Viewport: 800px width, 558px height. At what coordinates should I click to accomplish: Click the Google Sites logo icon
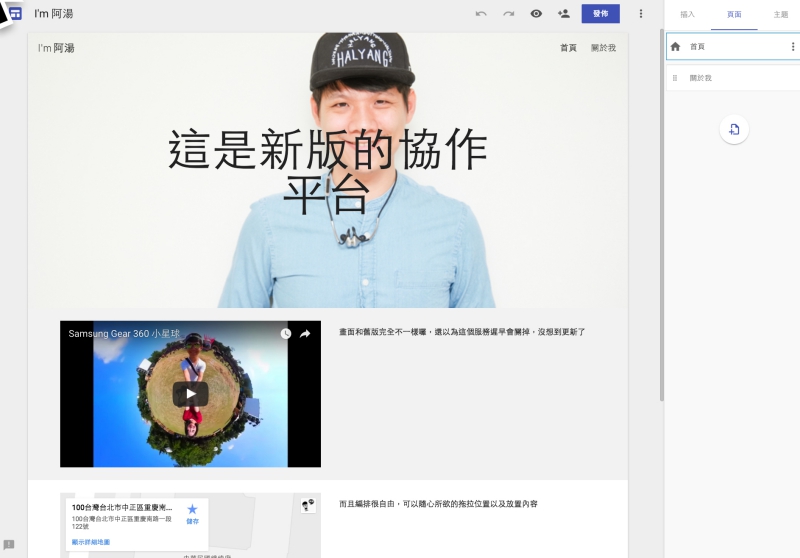pyautogui.click(x=15, y=14)
